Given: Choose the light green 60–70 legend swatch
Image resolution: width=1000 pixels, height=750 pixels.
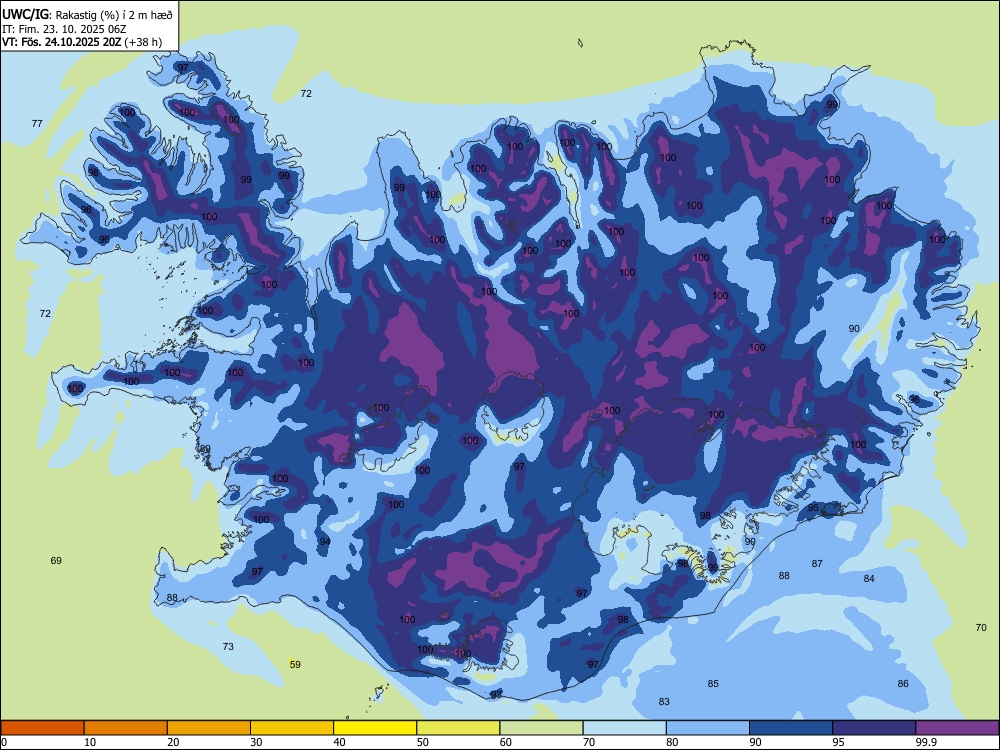Looking at the screenshot, I should coord(541,728).
